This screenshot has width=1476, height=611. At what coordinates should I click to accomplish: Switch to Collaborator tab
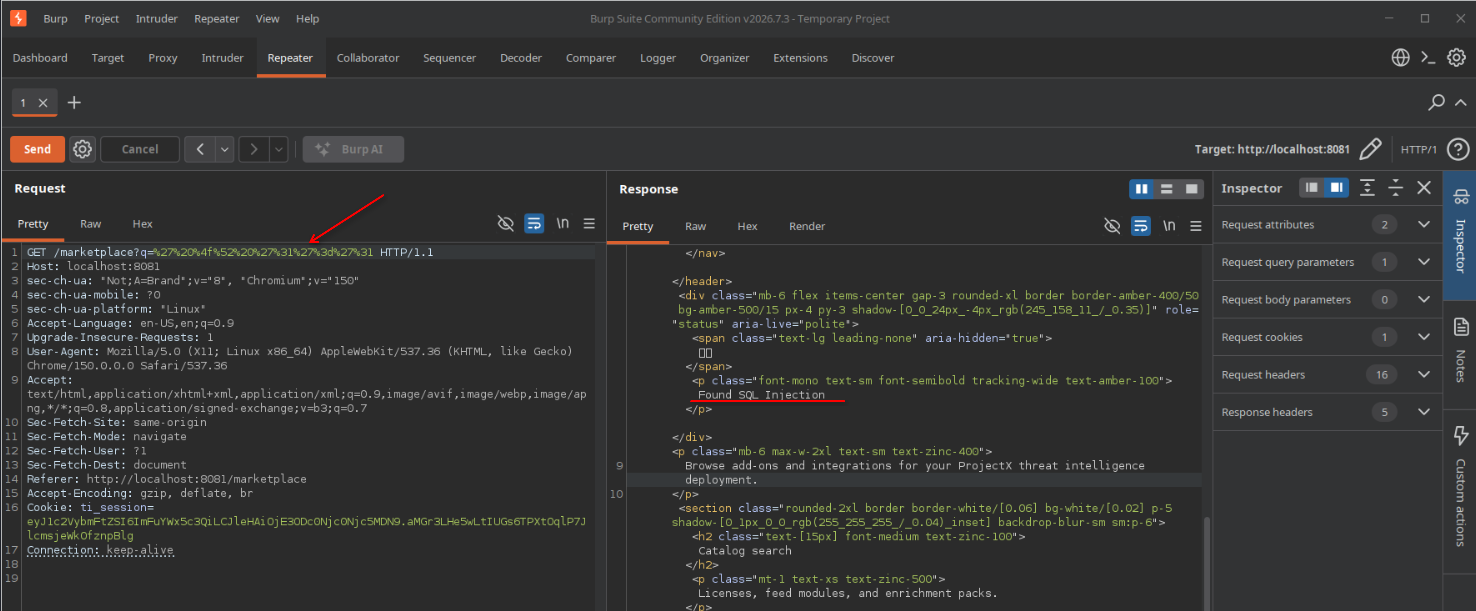click(x=368, y=58)
